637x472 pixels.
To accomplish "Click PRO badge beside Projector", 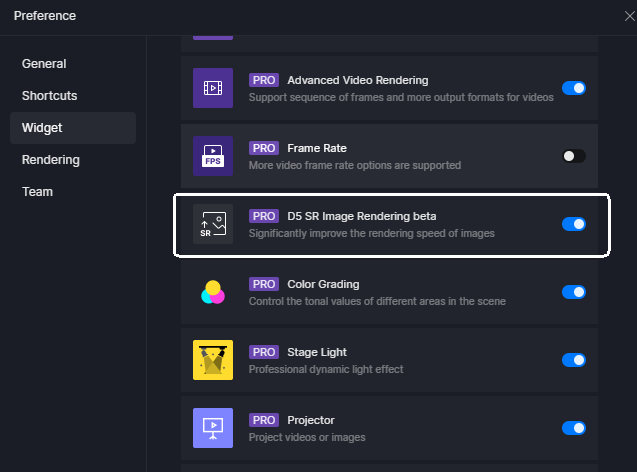I will pyautogui.click(x=264, y=420).
